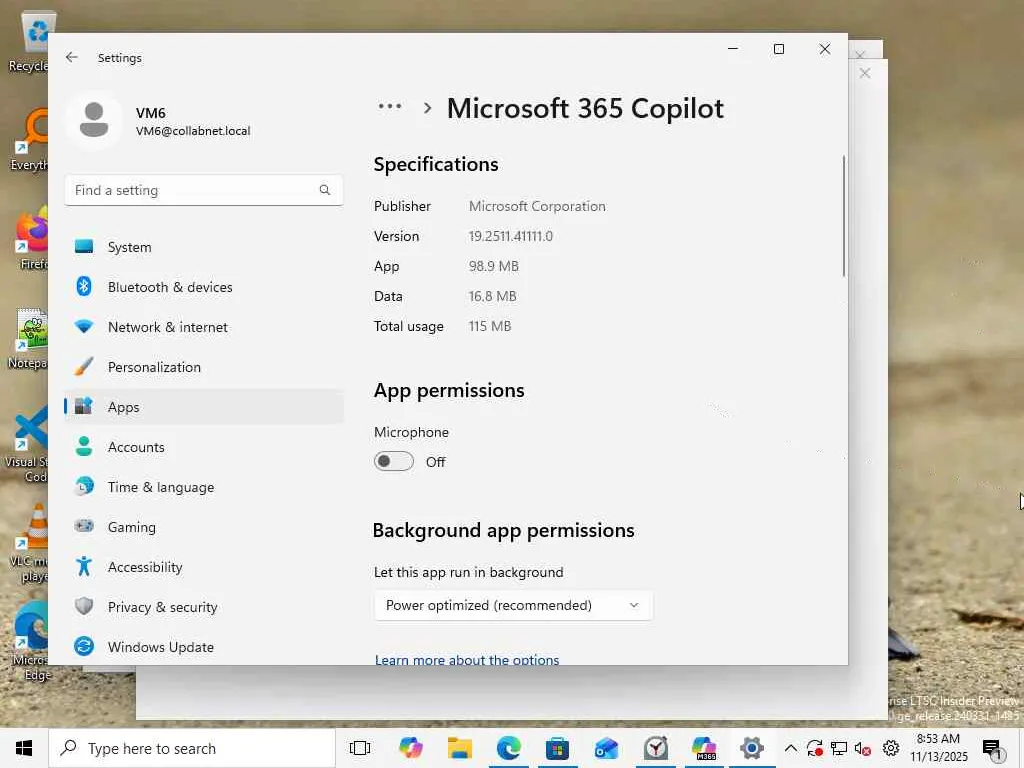Open the VM6 user account avatar
The height and width of the screenshot is (768, 1024).
point(94,120)
